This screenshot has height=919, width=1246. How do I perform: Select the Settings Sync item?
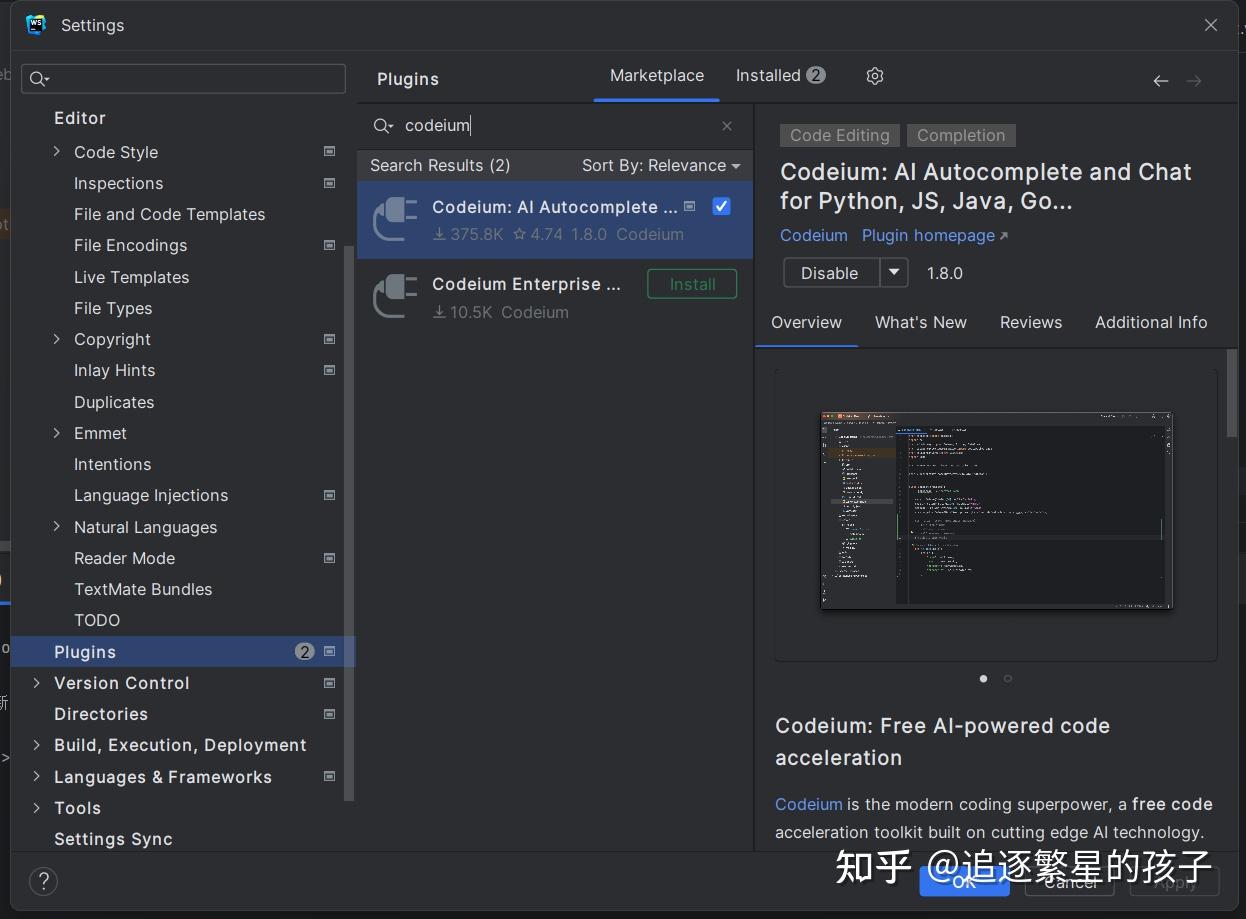(113, 839)
